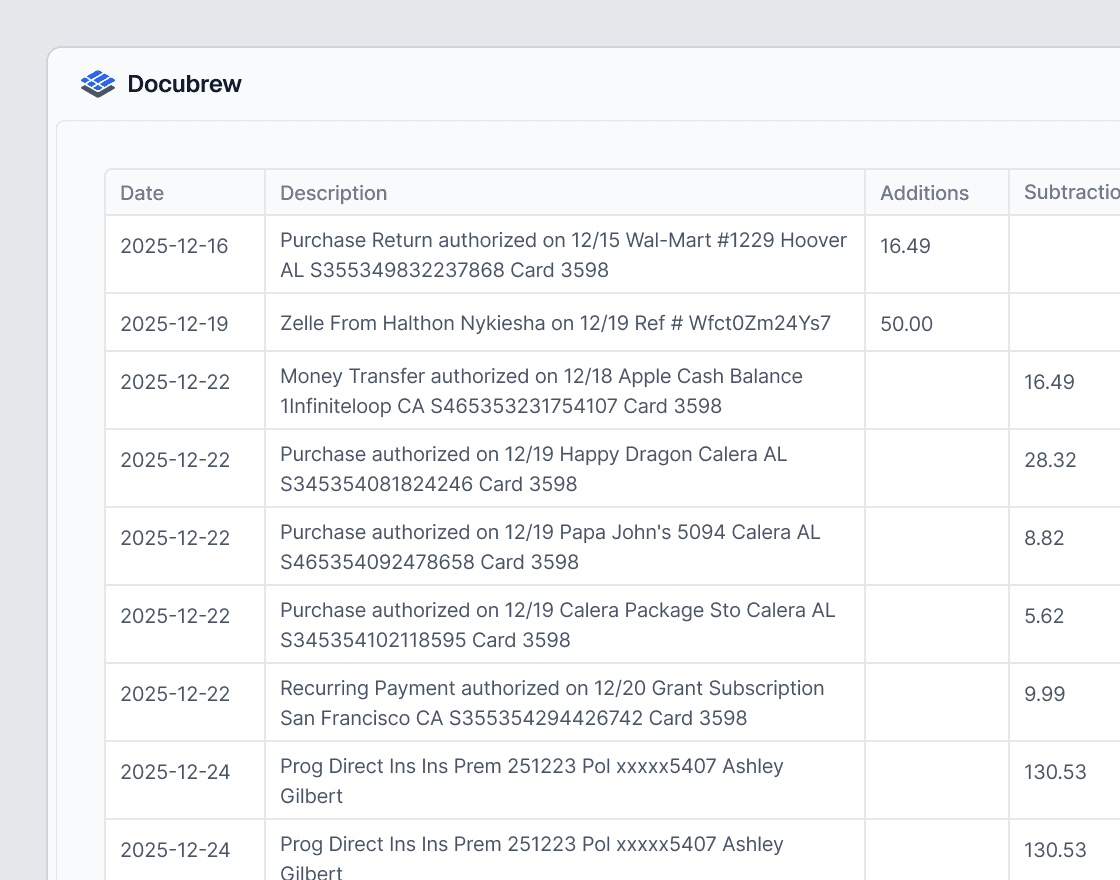Select the 16.49 additions amount

tap(905, 246)
